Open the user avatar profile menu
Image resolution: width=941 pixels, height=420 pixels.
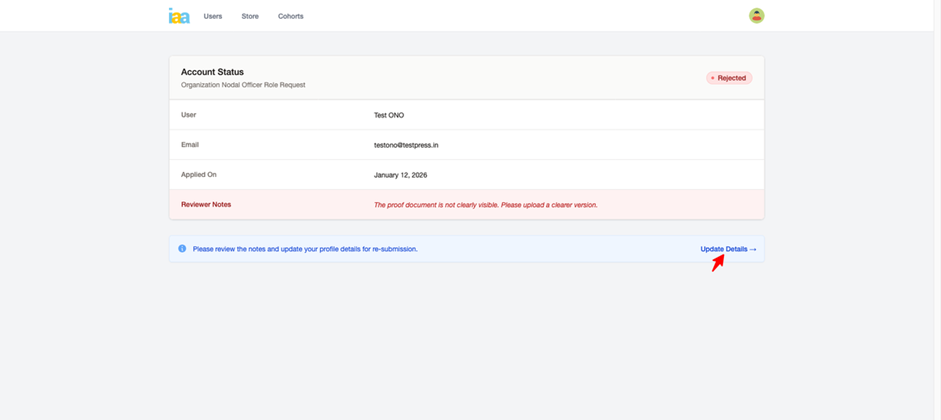[757, 16]
